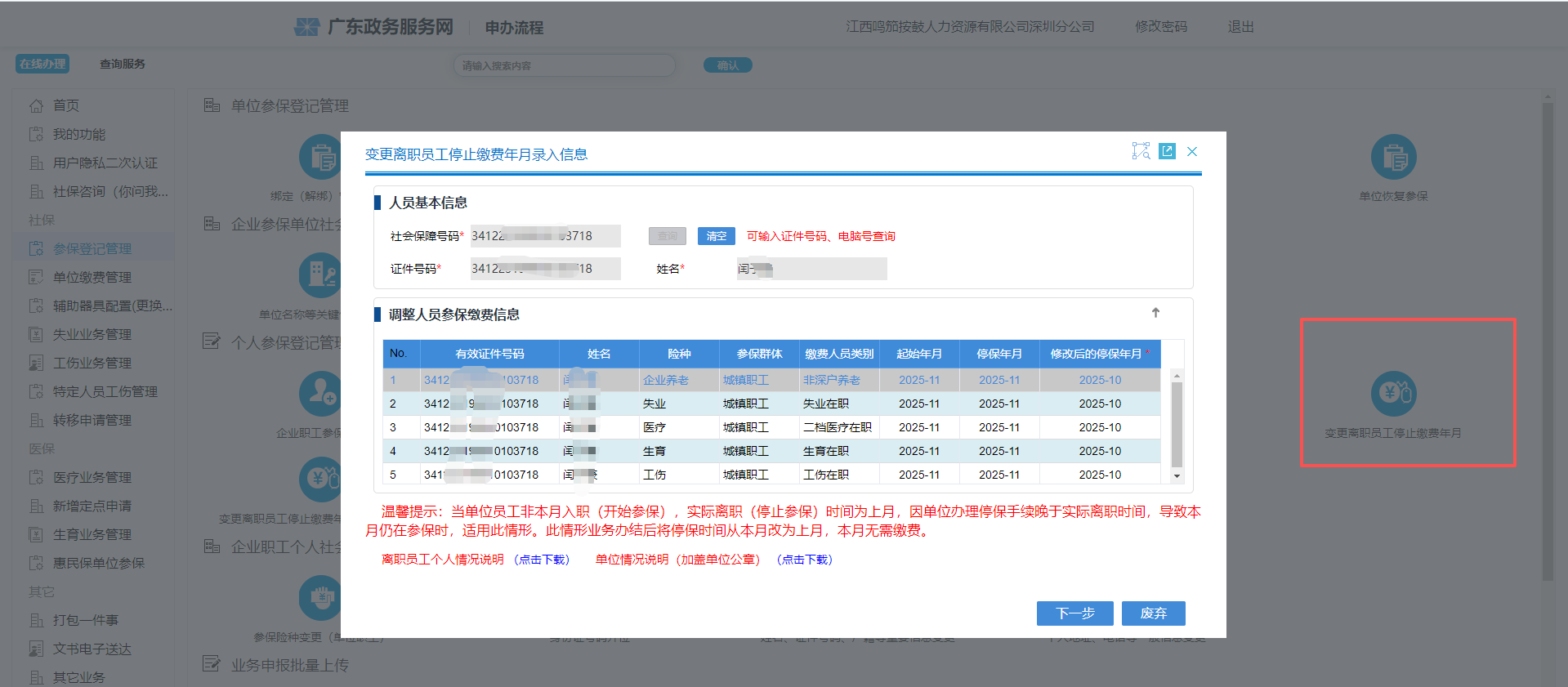
Task: Click the 绑定（解绑） clipboard icon
Action: tap(320, 157)
